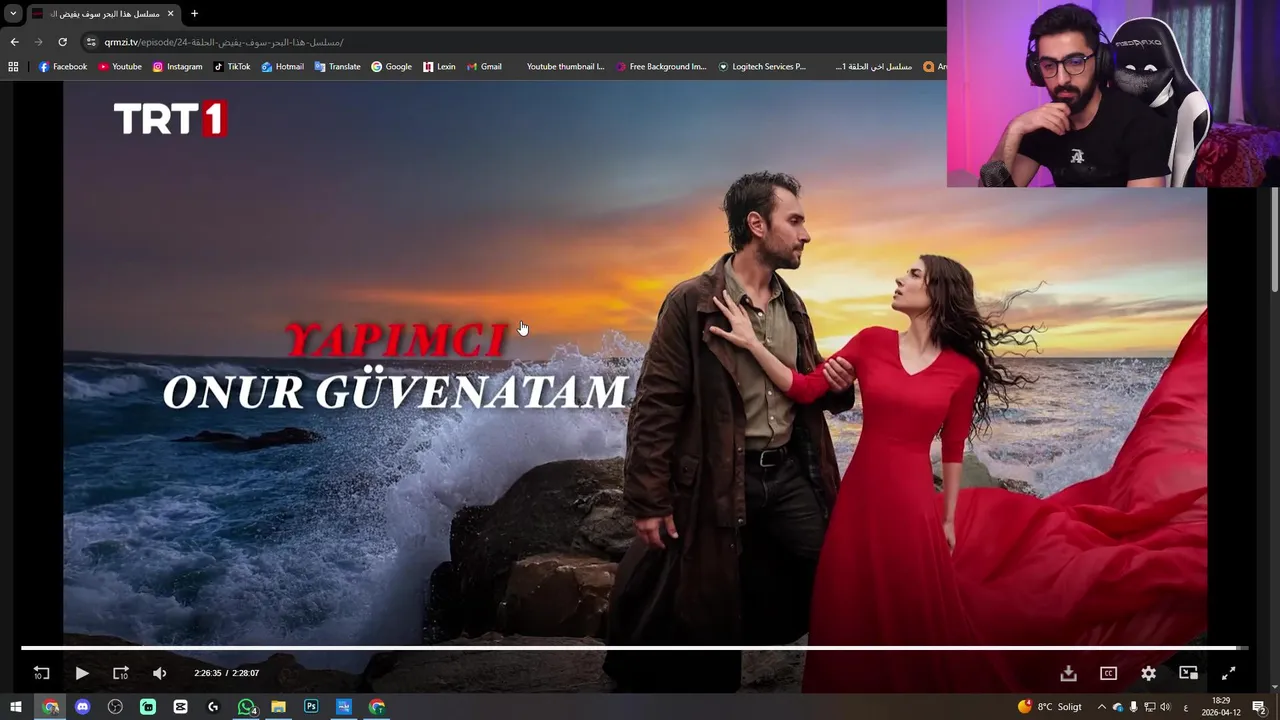Open Discord from the taskbar
The image size is (1280, 720).
(x=82, y=707)
